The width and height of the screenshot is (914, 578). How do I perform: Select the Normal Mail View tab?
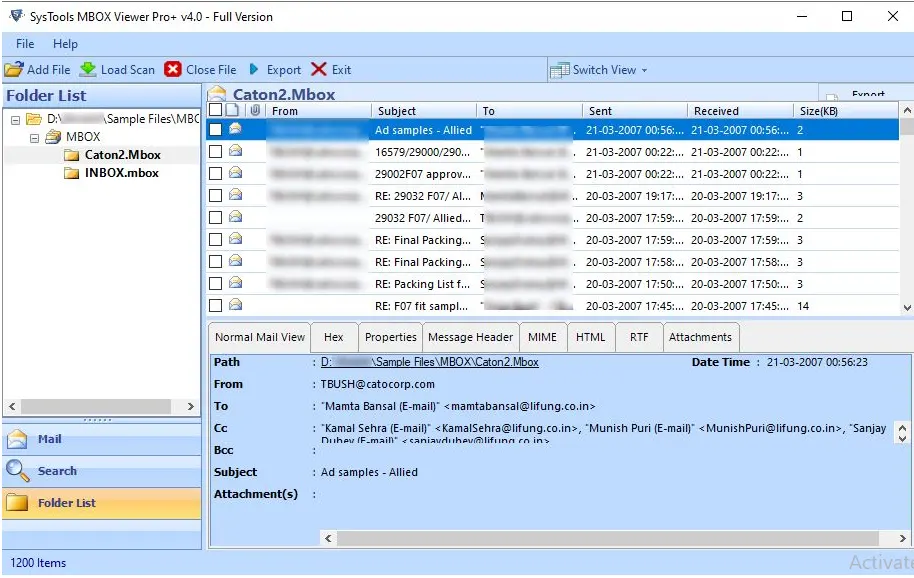pyautogui.click(x=260, y=337)
